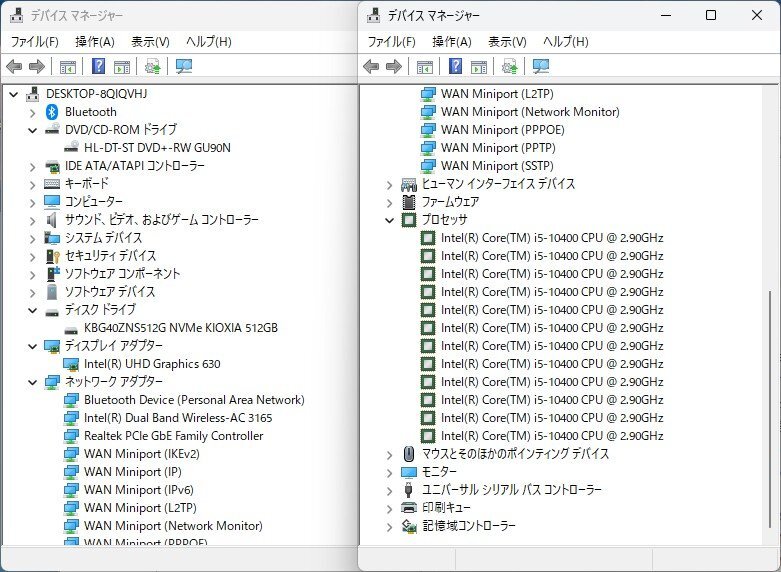Open 操作(A) menu in left window
The image size is (781, 572).
pyautogui.click(x=95, y=42)
